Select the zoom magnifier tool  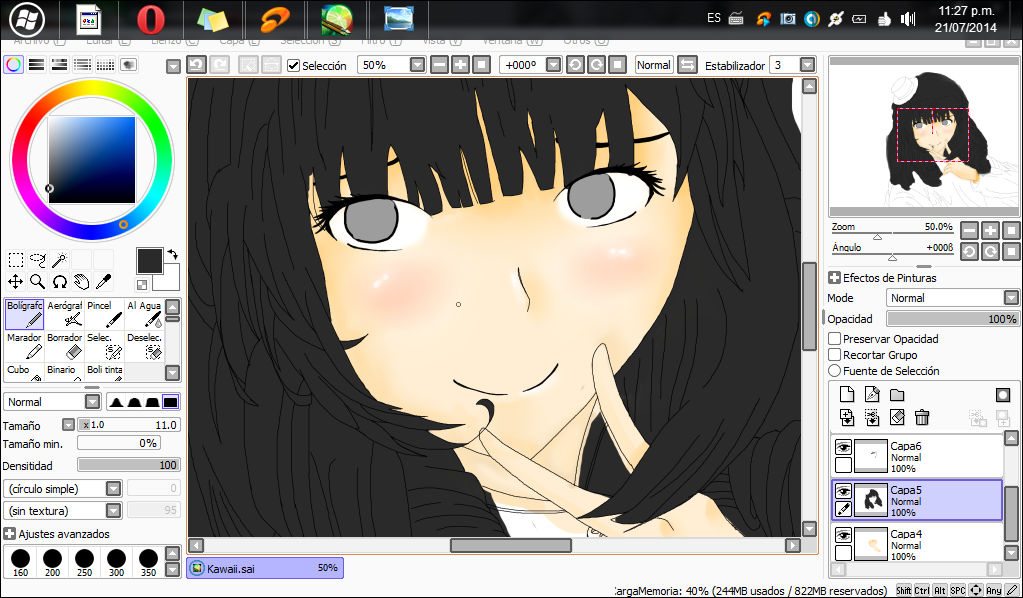click(x=38, y=282)
